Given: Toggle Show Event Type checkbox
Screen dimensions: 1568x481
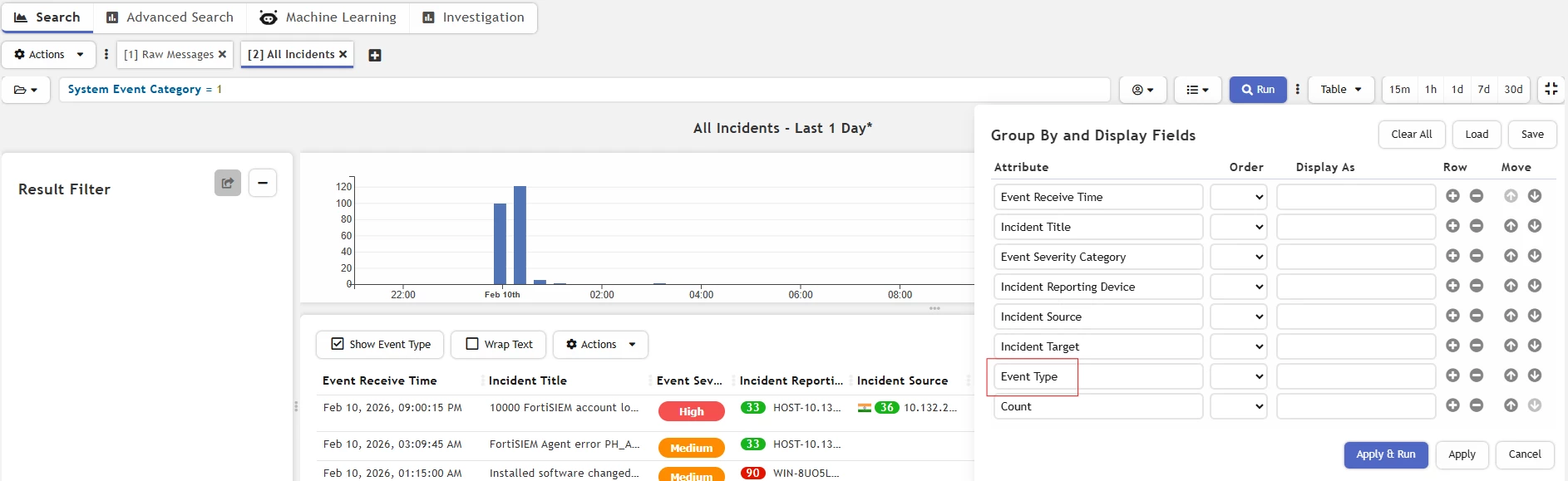Looking at the screenshot, I should pyautogui.click(x=338, y=344).
